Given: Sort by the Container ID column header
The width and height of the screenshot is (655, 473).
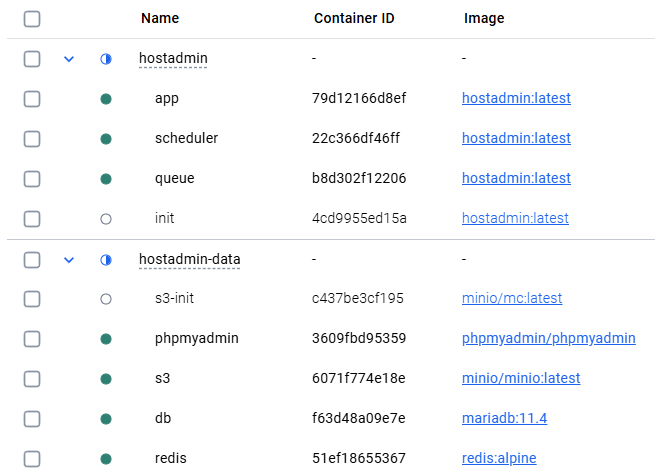Looking at the screenshot, I should click(x=353, y=19).
